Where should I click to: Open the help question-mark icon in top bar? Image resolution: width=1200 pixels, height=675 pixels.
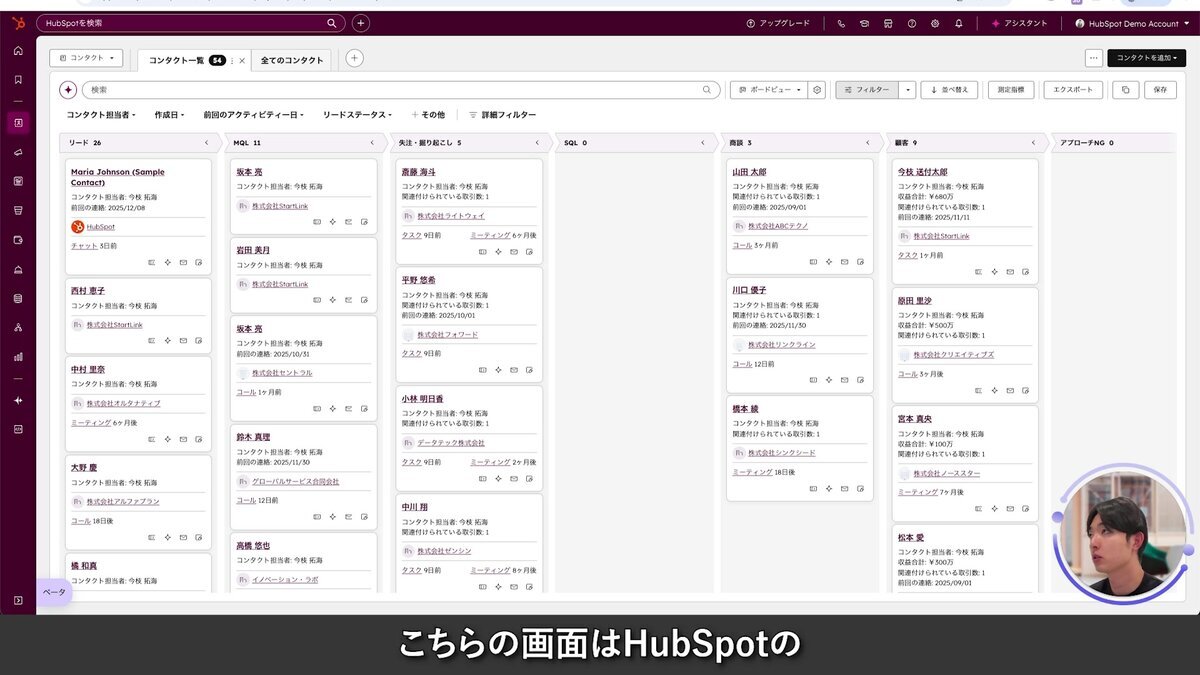pyautogui.click(x=911, y=23)
